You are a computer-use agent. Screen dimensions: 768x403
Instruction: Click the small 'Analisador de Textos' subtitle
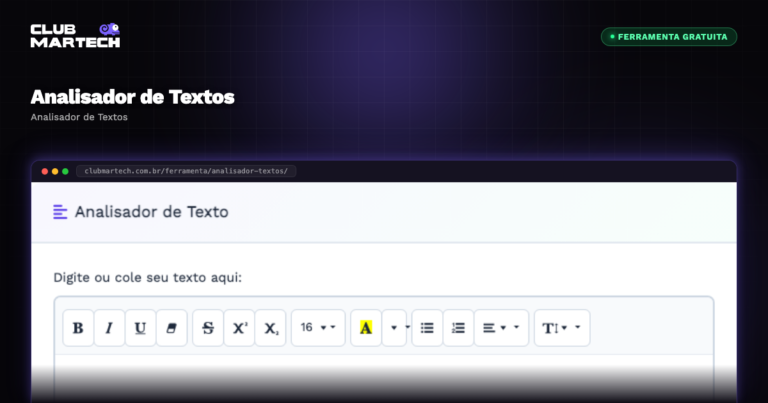(x=79, y=117)
